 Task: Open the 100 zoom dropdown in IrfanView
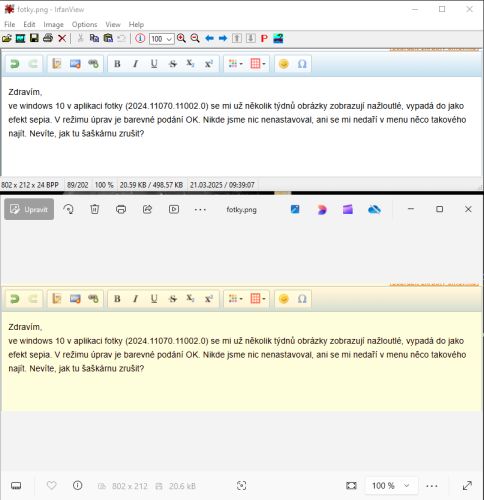(162, 39)
